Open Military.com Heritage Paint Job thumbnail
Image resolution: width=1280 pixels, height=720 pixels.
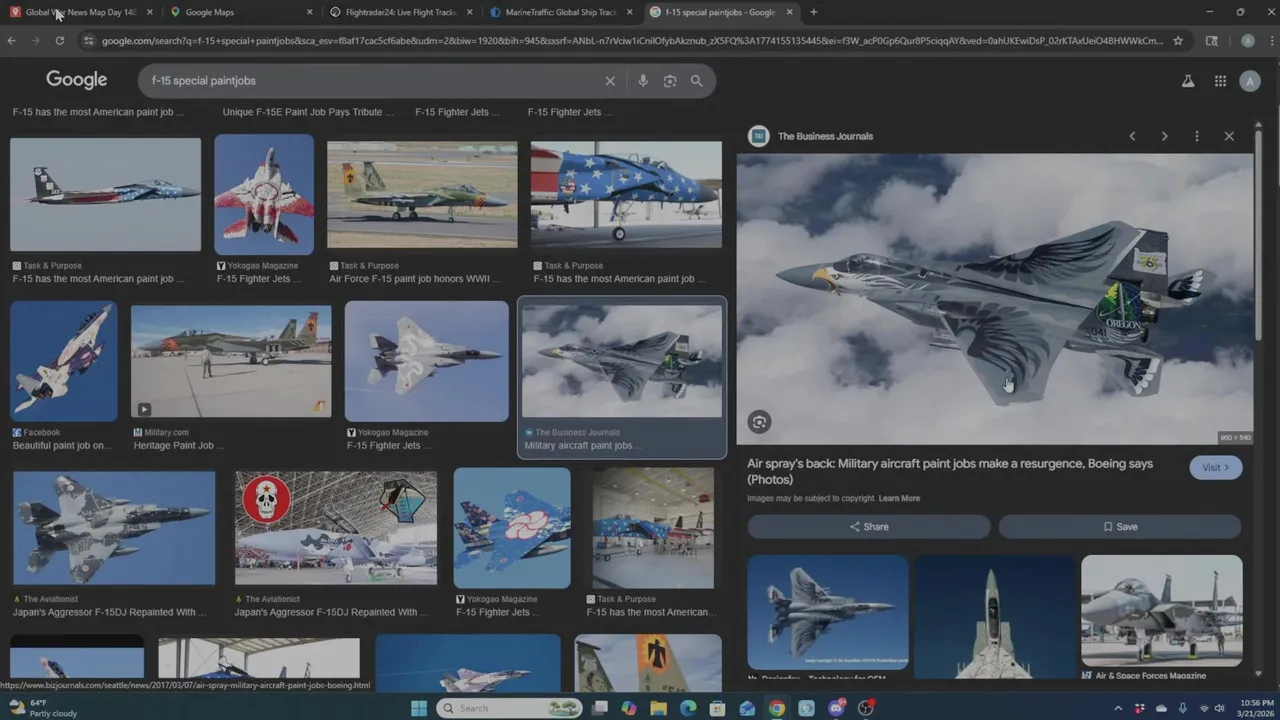pyautogui.click(x=231, y=361)
